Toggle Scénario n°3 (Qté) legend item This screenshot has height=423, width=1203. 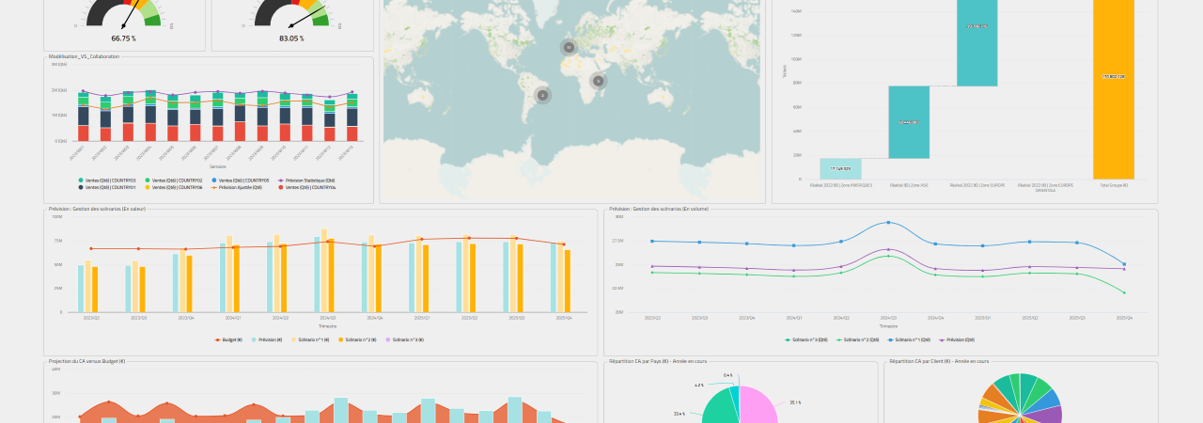point(806,340)
